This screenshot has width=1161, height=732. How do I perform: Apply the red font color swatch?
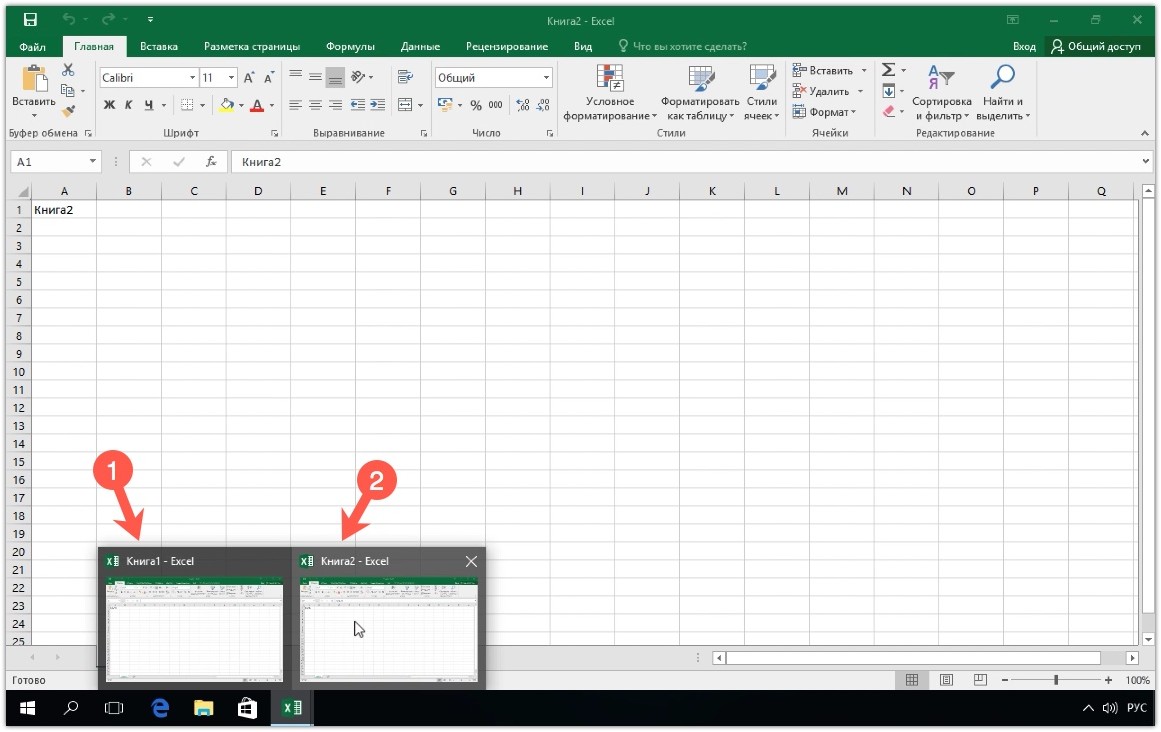click(257, 105)
